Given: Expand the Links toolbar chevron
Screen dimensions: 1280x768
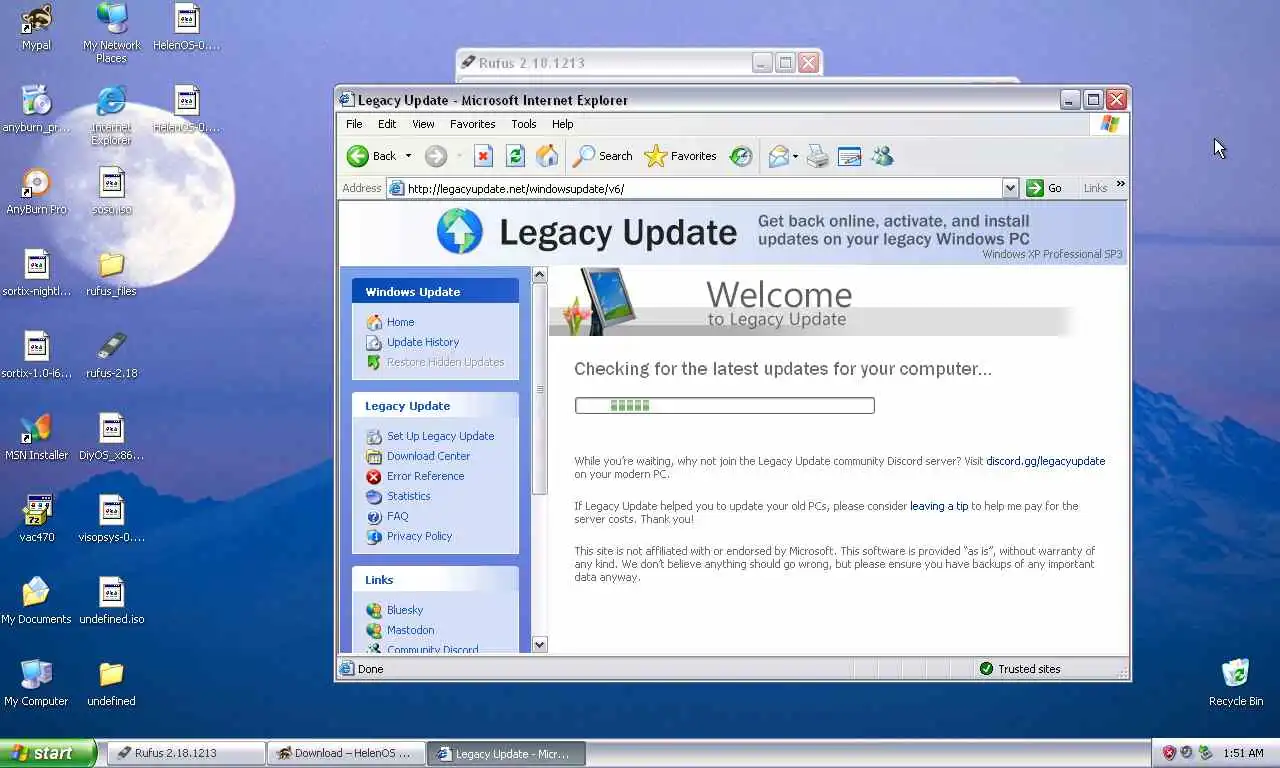Looking at the screenshot, I should pyautogui.click(x=1120, y=184).
